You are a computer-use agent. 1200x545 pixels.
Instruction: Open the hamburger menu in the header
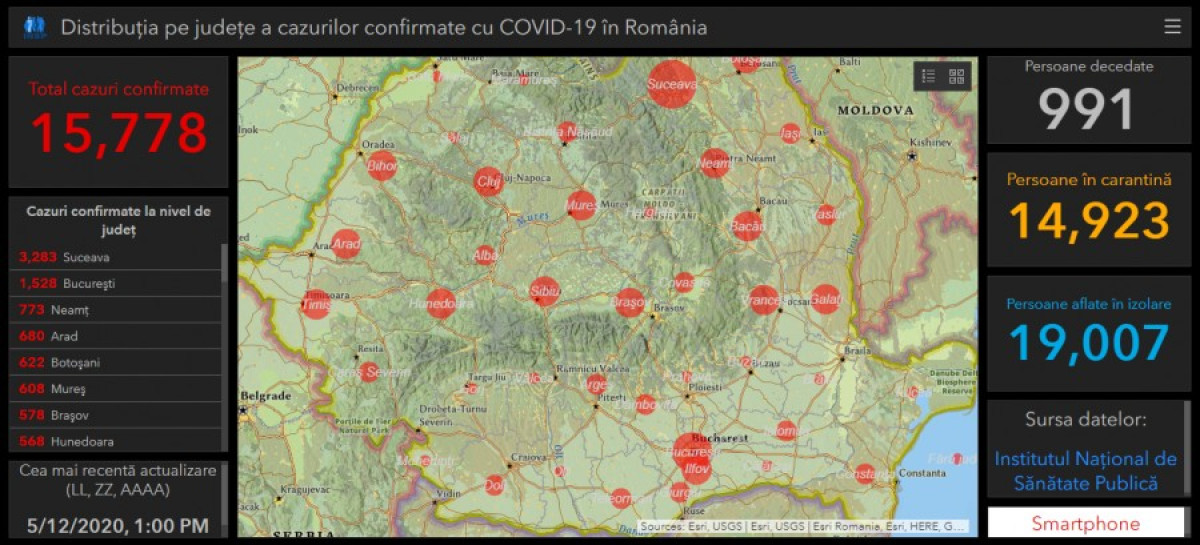[1172, 27]
